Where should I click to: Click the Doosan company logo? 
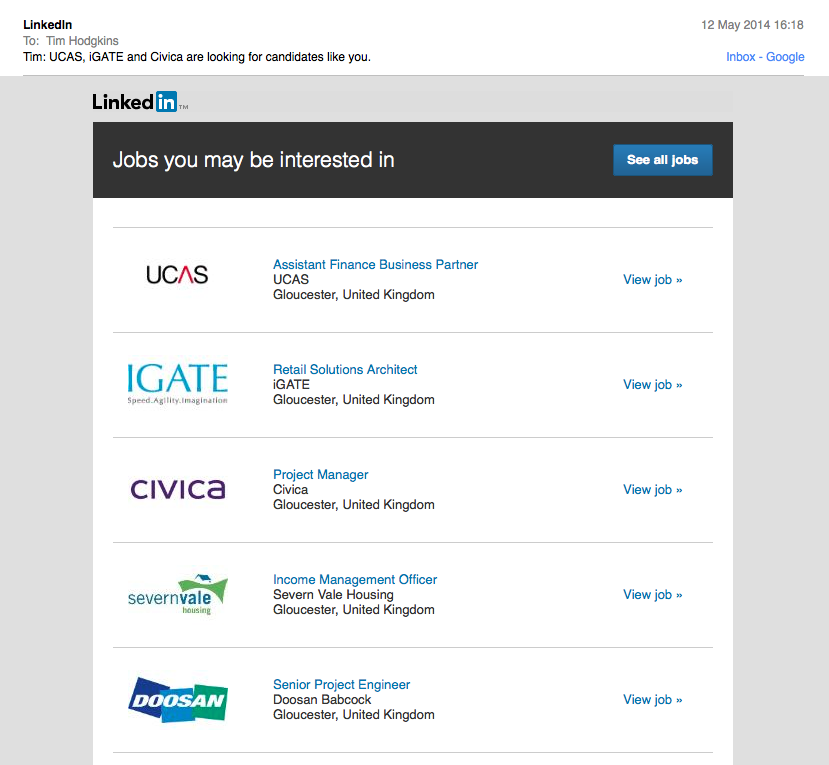click(x=178, y=699)
